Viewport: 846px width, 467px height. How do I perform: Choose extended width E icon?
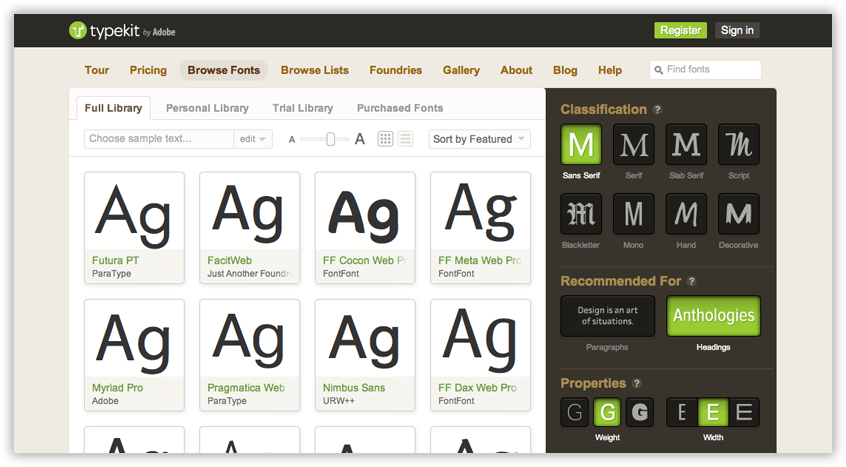[744, 413]
